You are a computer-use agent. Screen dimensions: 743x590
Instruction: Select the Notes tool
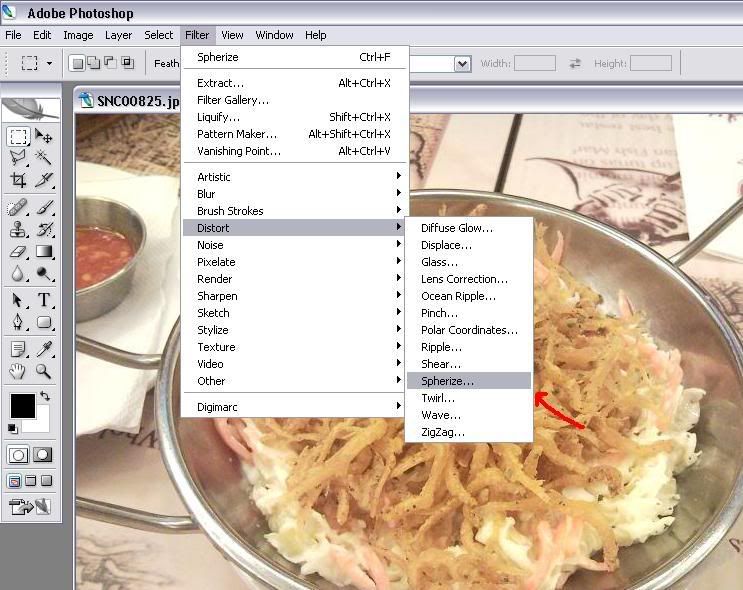point(18,350)
